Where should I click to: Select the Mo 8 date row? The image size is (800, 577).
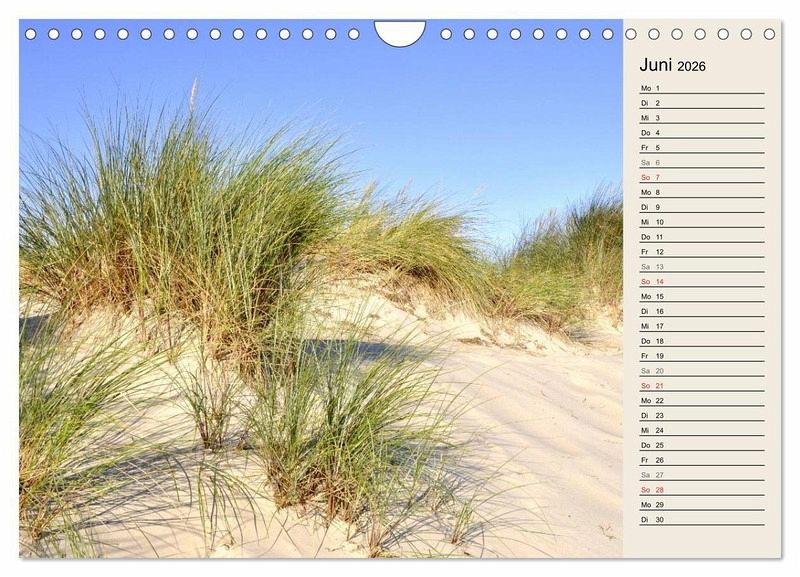point(702,192)
